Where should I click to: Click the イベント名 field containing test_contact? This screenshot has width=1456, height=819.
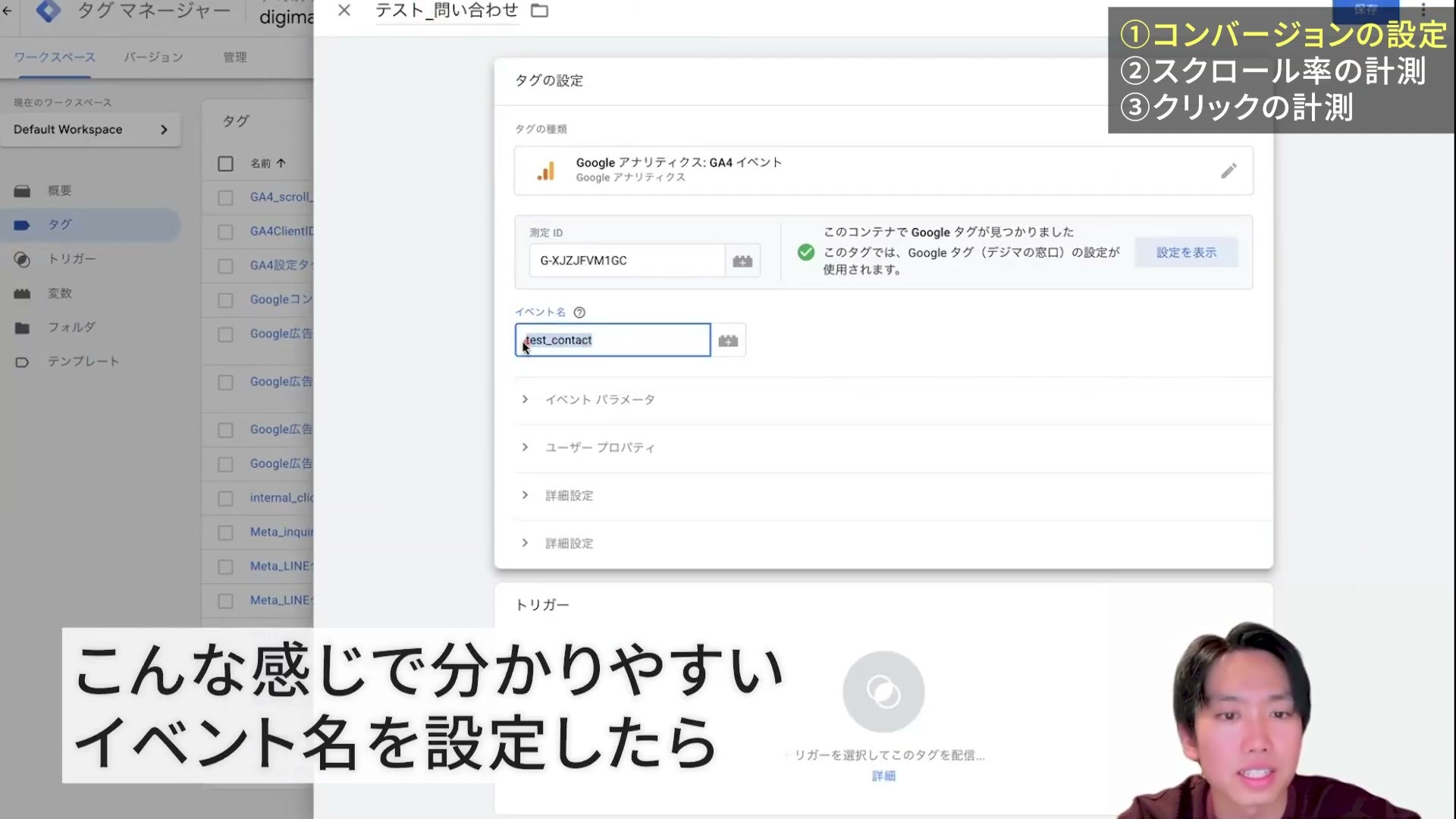point(613,340)
